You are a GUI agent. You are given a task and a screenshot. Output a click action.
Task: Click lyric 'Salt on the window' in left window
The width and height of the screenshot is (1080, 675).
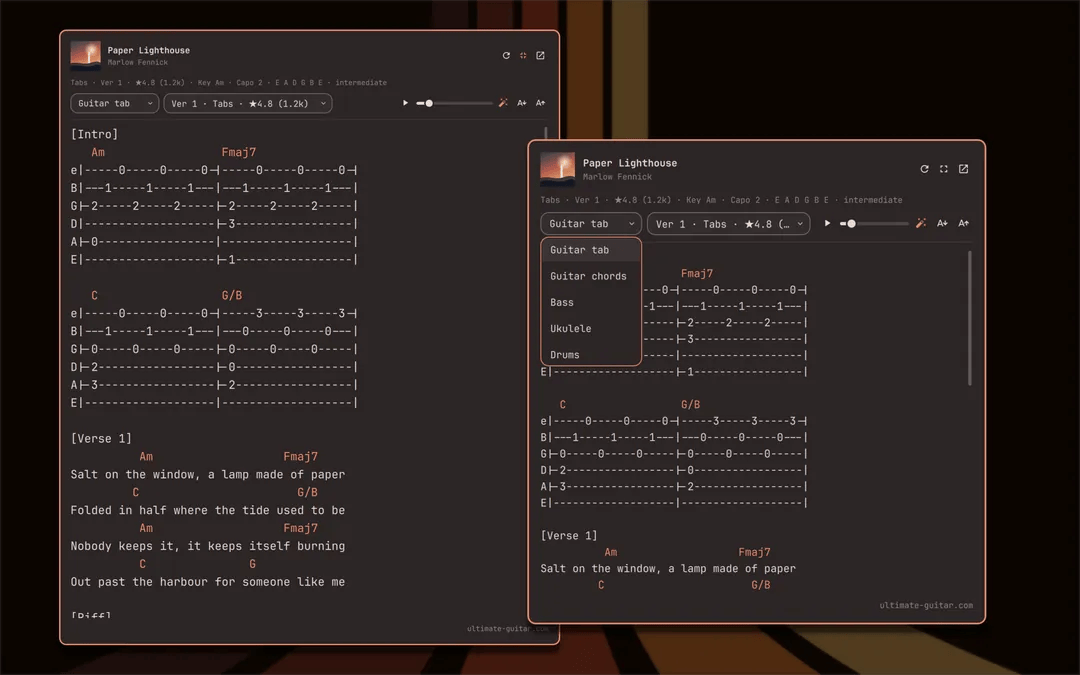134,475
